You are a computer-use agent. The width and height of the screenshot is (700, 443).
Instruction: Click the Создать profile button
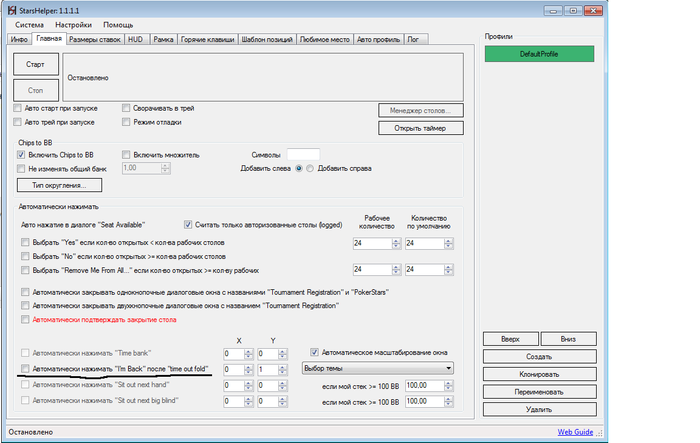539,356
